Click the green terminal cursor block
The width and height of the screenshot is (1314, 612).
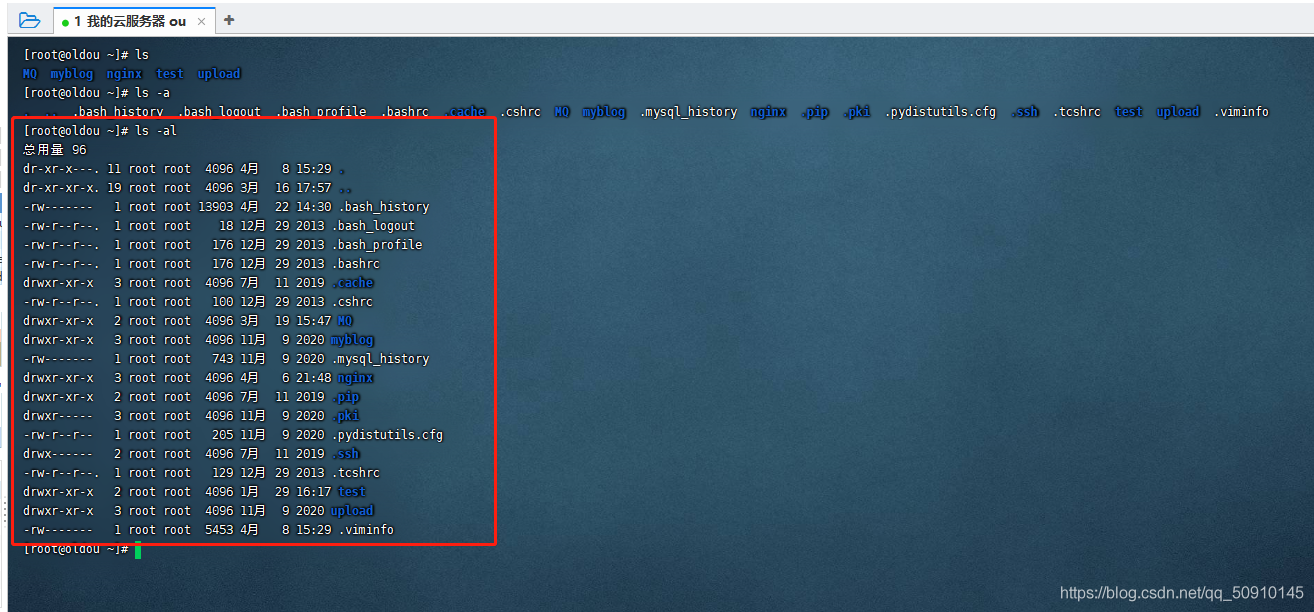(138, 550)
